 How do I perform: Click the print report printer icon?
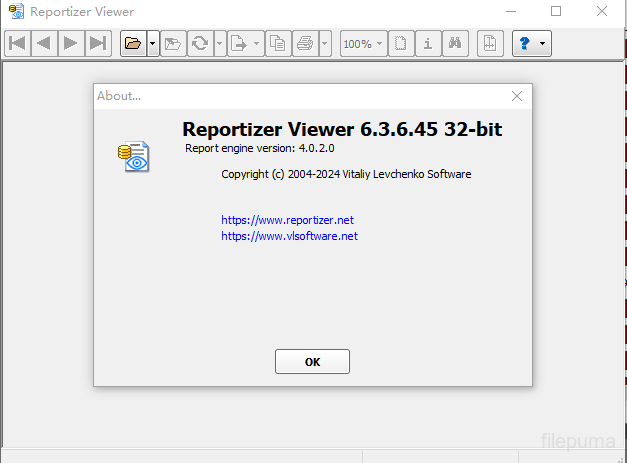pyautogui.click(x=305, y=43)
